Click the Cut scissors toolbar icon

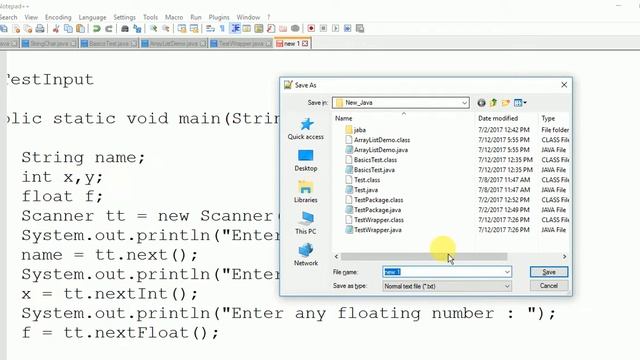click(x=56, y=29)
